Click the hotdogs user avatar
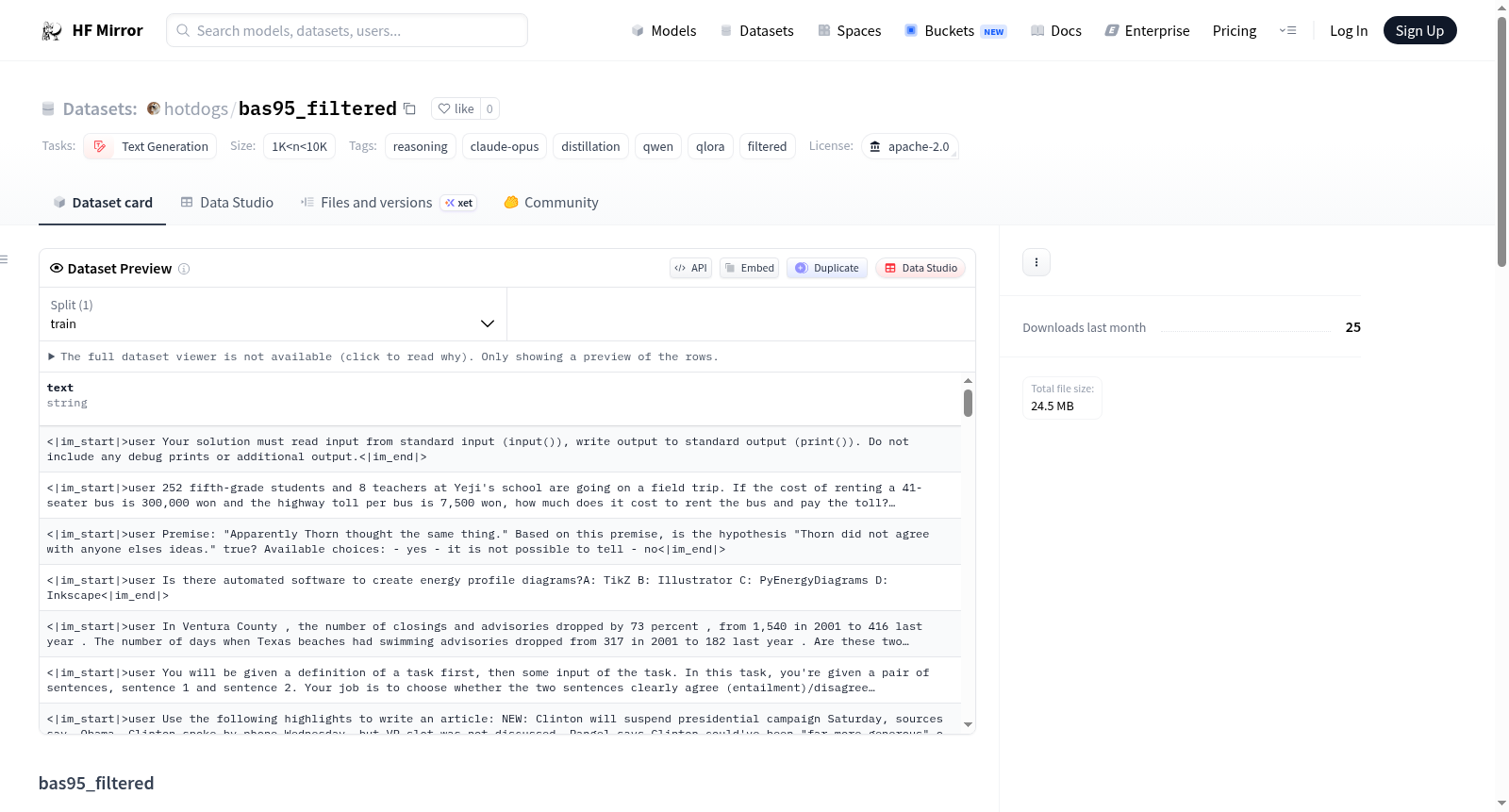 tap(154, 108)
